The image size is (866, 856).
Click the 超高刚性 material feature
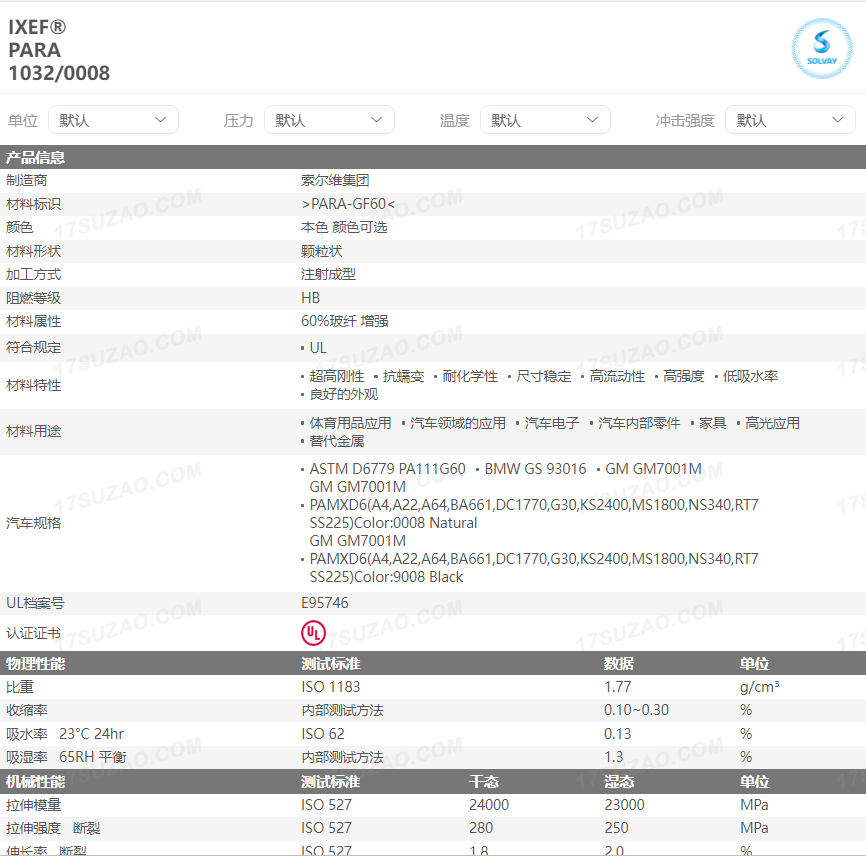(336, 377)
